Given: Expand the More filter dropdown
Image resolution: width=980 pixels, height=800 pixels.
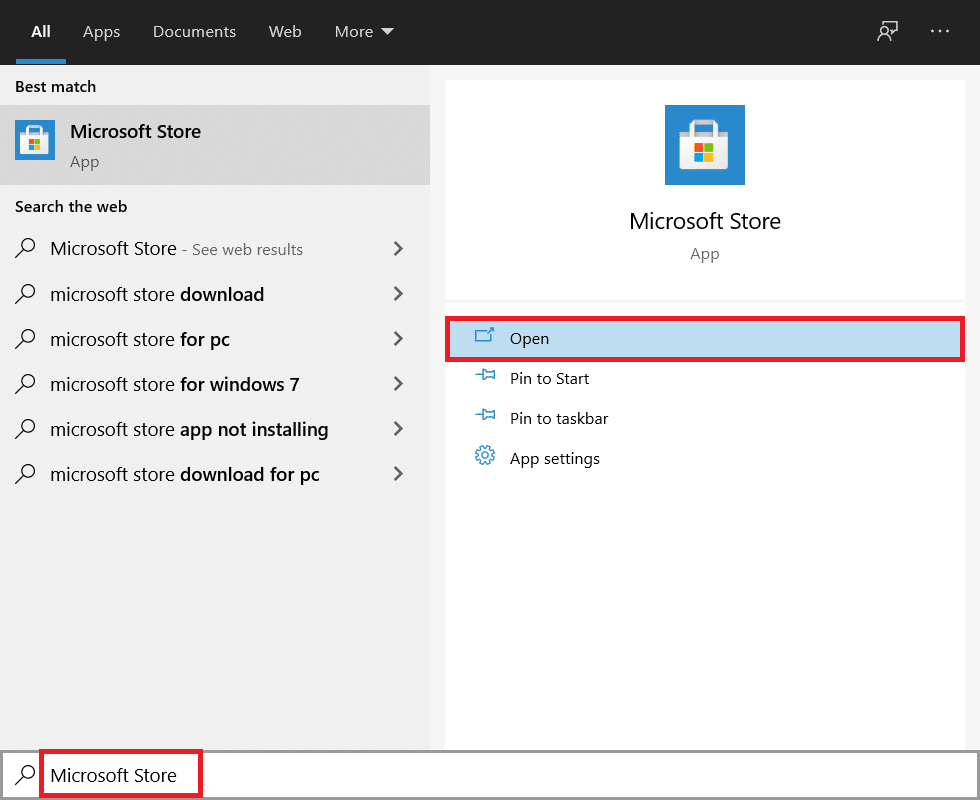Looking at the screenshot, I should pyautogui.click(x=364, y=32).
